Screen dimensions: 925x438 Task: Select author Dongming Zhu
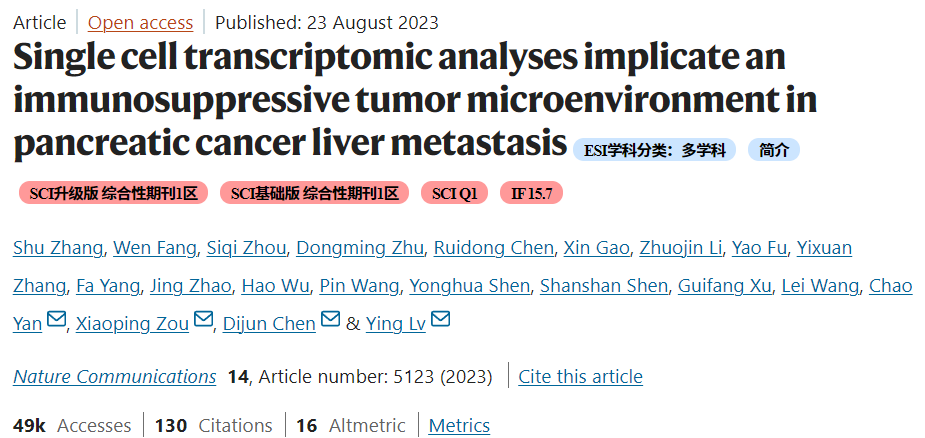coord(360,248)
